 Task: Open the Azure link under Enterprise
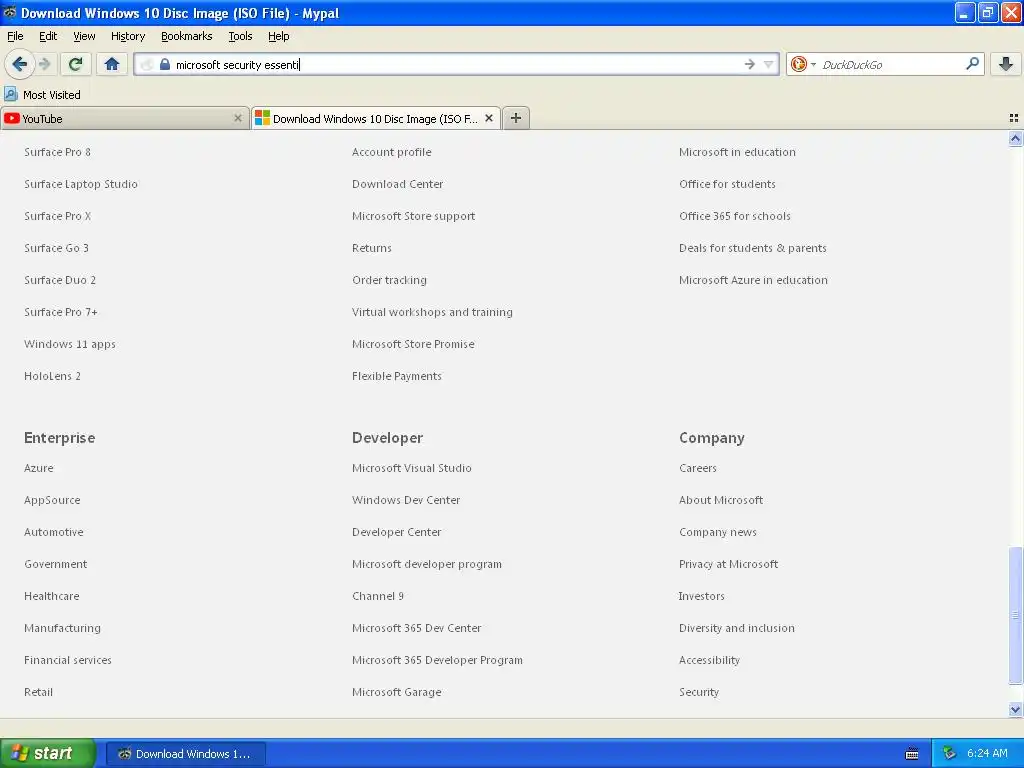click(x=39, y=468)
